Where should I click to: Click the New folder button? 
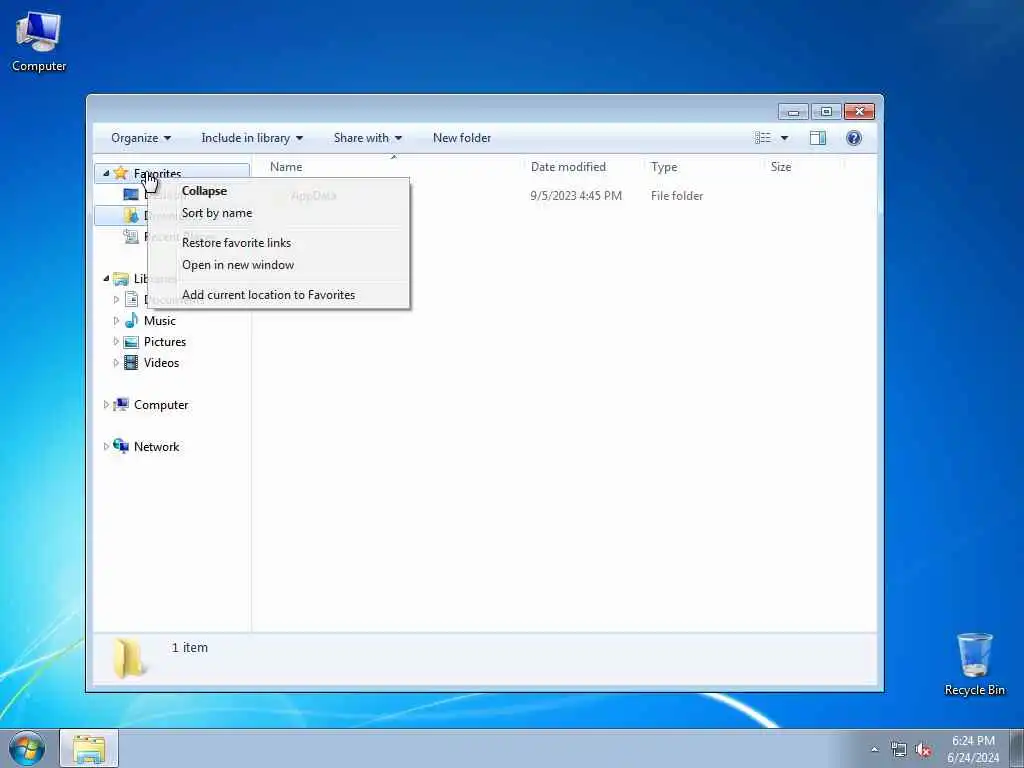point(462,138)
